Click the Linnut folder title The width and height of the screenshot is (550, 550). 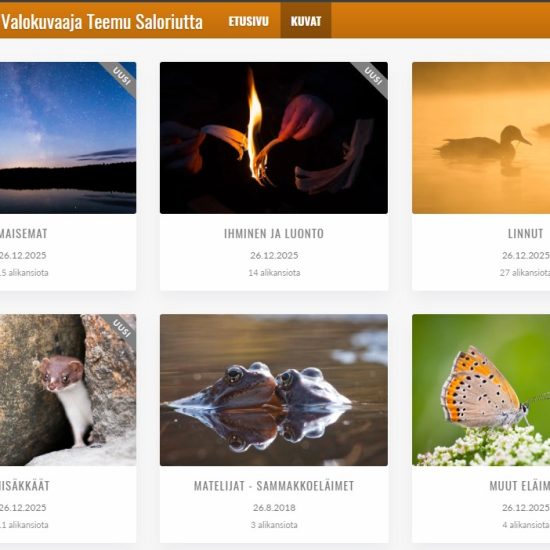[x=525, y=234]
